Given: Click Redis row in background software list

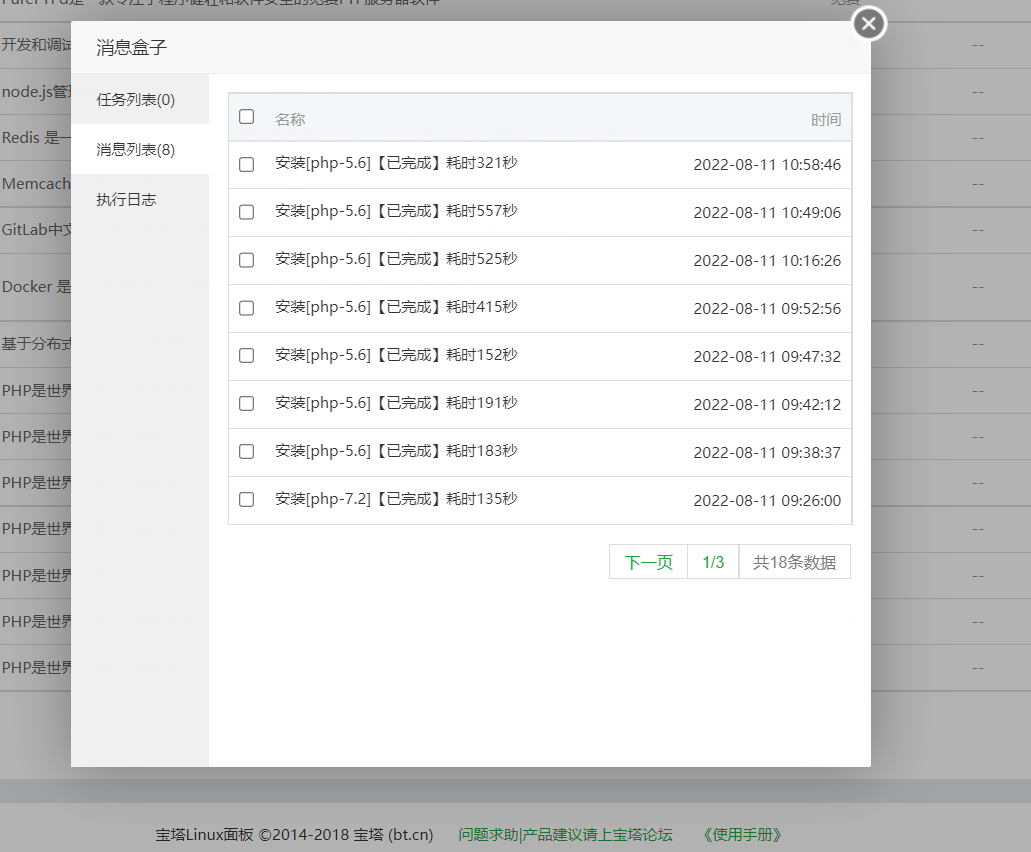Looking at the screenshot, I should pyautogui.click(x=36, y=138).
